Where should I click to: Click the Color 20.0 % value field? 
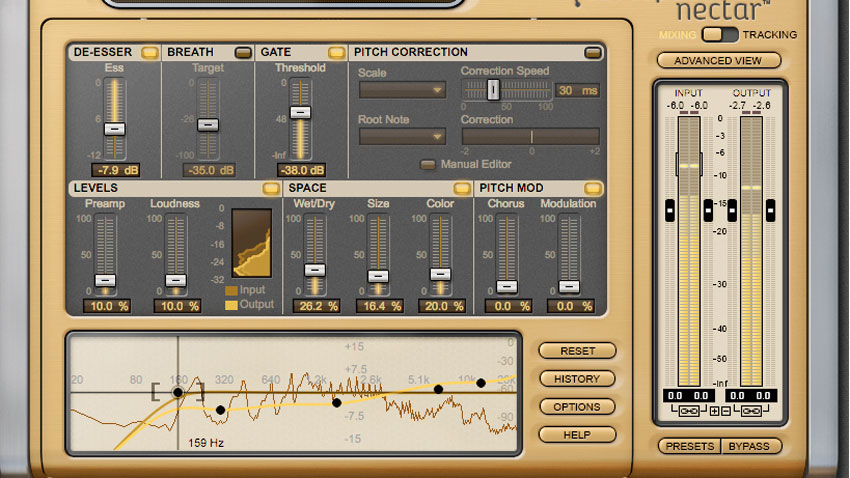[442, 306]
